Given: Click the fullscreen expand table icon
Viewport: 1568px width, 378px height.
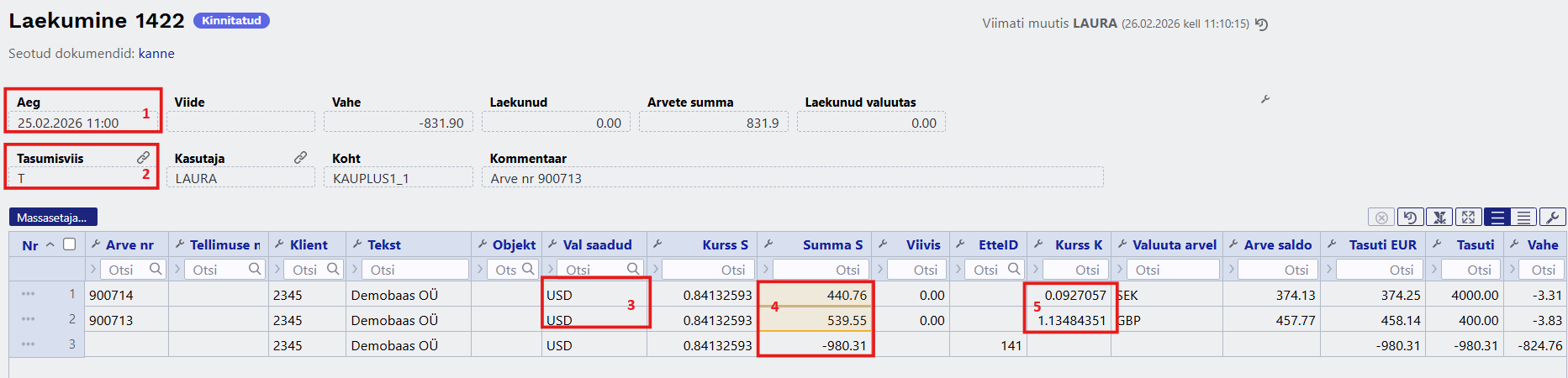Looking at the screenshot, I should tap(1468, 218).
